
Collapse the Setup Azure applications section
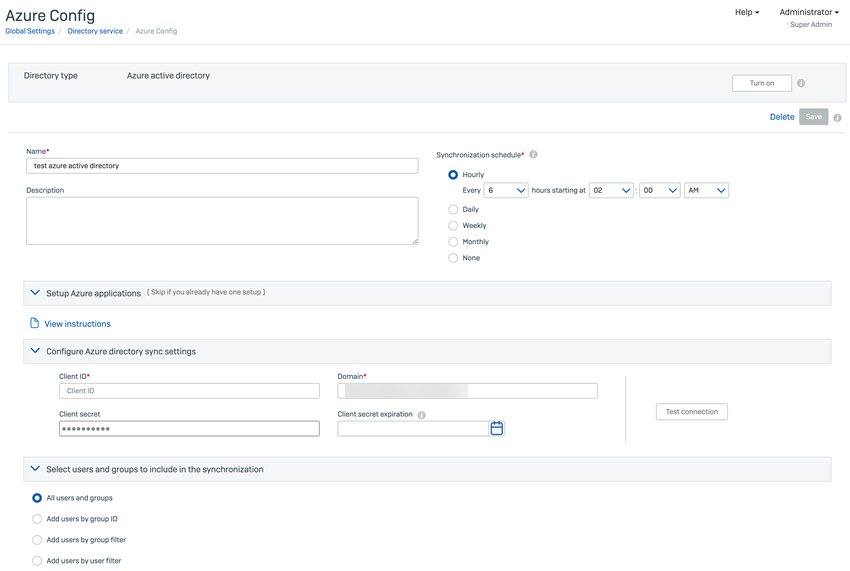coord(35,293)
